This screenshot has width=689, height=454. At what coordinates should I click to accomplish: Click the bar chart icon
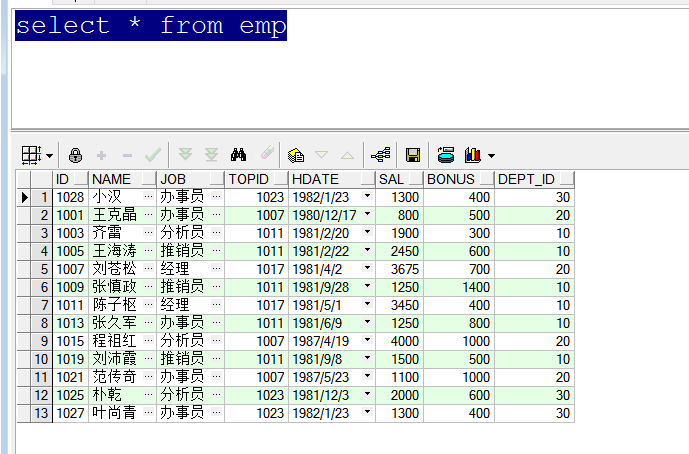point(473,155)
